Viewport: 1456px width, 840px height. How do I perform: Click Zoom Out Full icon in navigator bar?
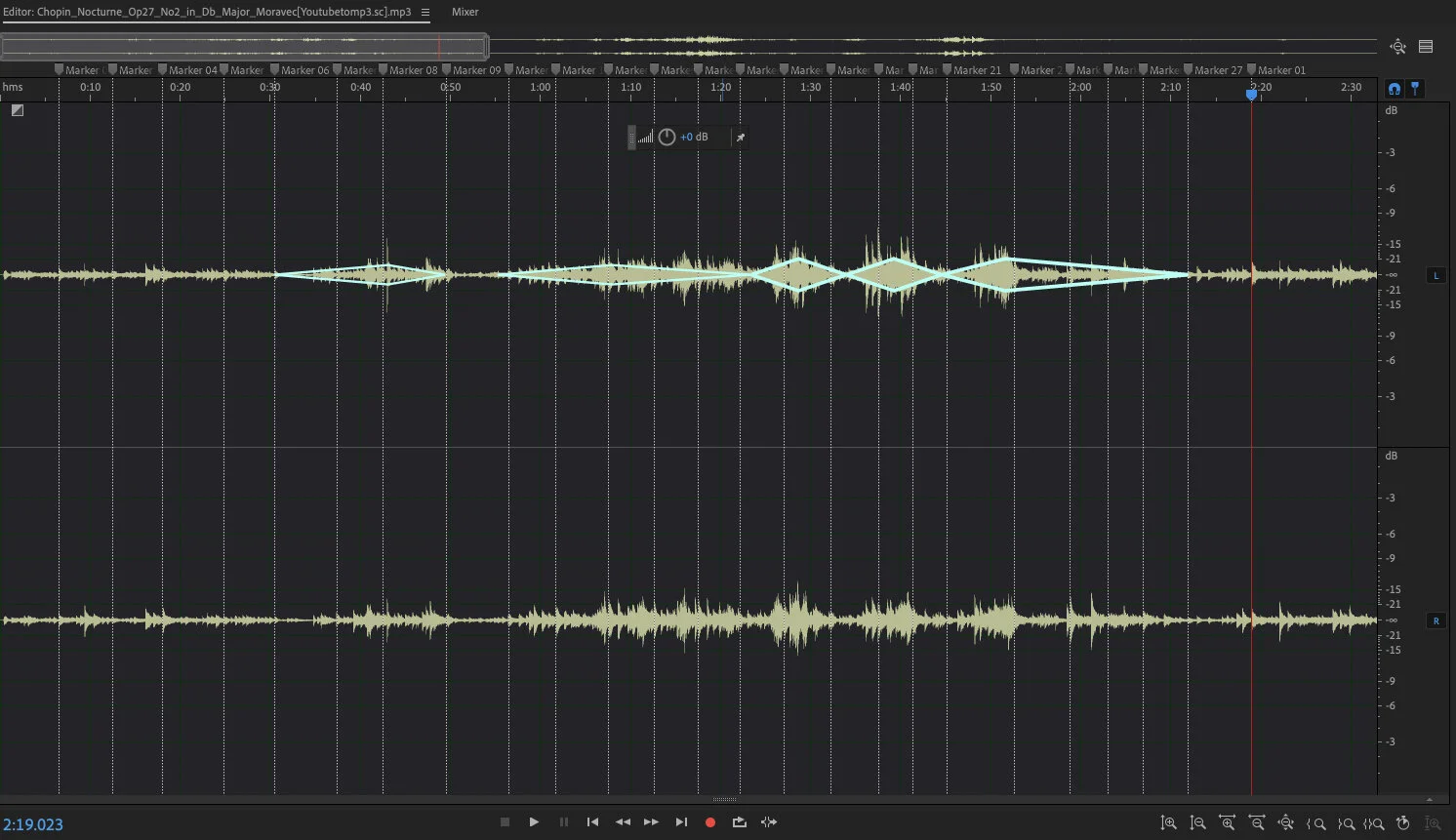click(1397, 47)
